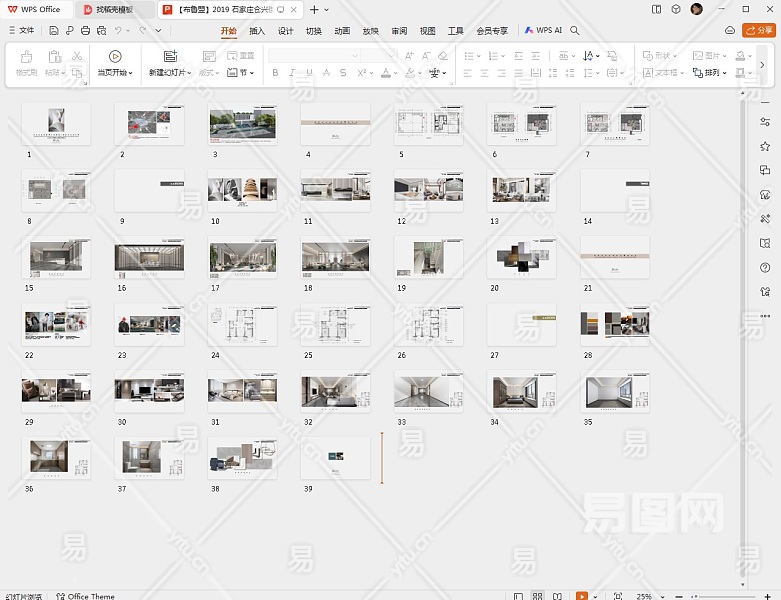Image resolution: width=781 pixels, height=600 pixels.
Task: Click the orange slideshow play button in status bar
Action: pyautogui.click(x=582, y=596)
